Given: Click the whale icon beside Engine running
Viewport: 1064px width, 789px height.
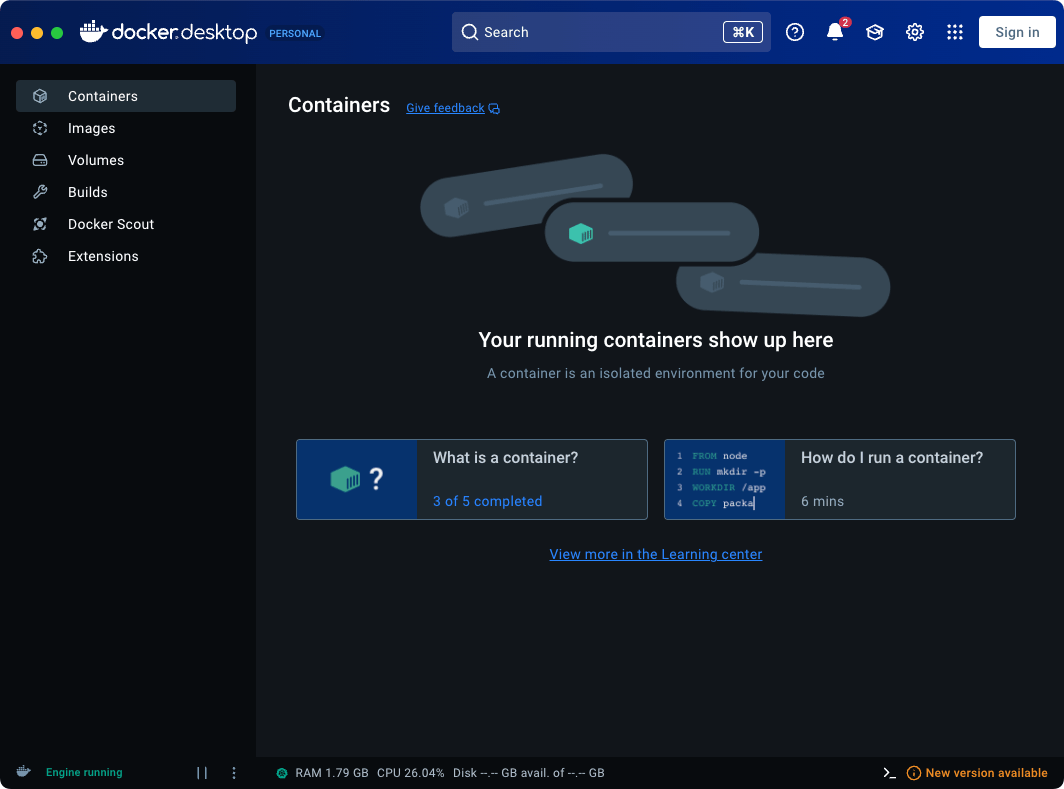Looking at the screenshot, I should [x=24, y=771].
